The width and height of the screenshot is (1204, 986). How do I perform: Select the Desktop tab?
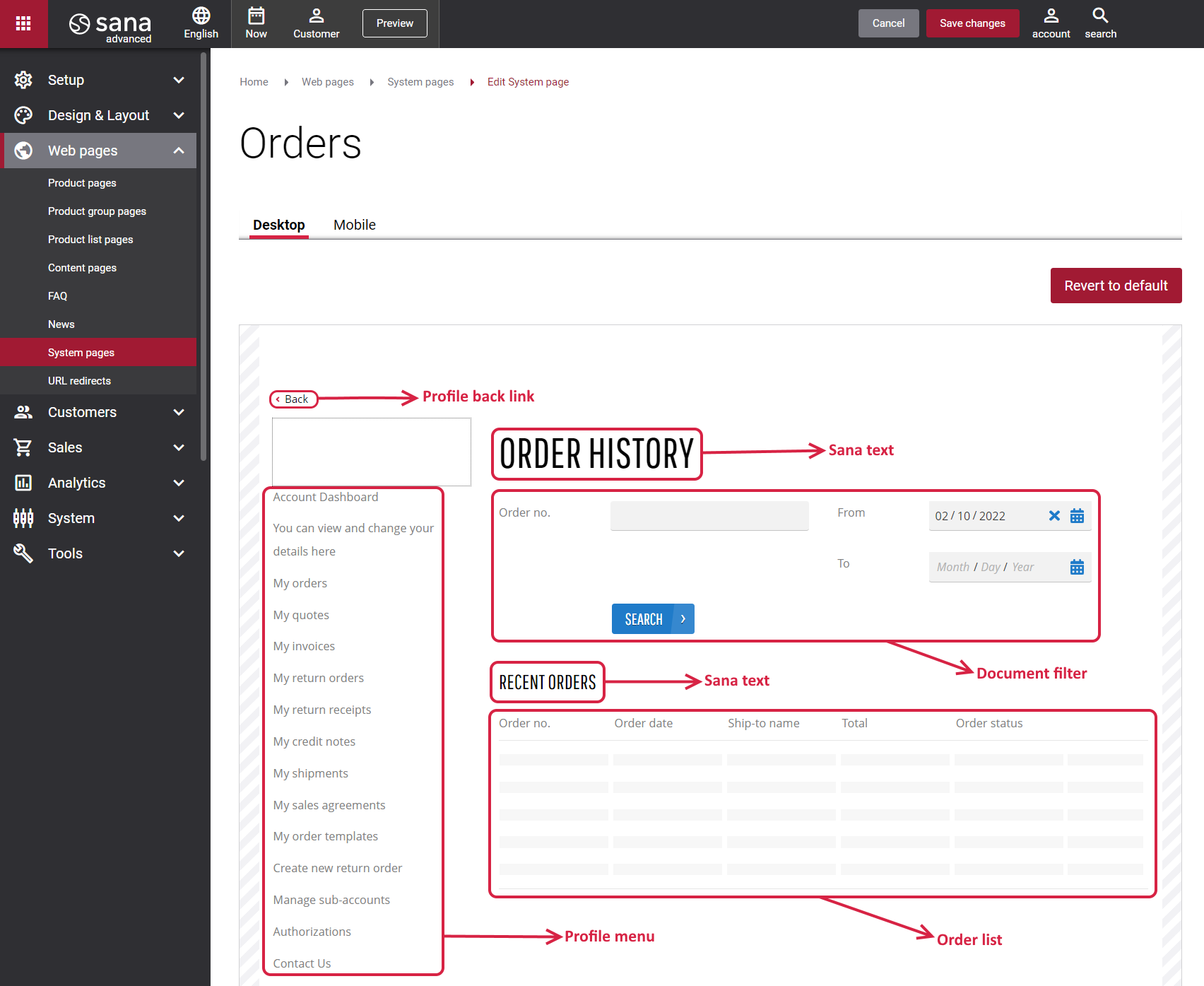tap(279, 225)
